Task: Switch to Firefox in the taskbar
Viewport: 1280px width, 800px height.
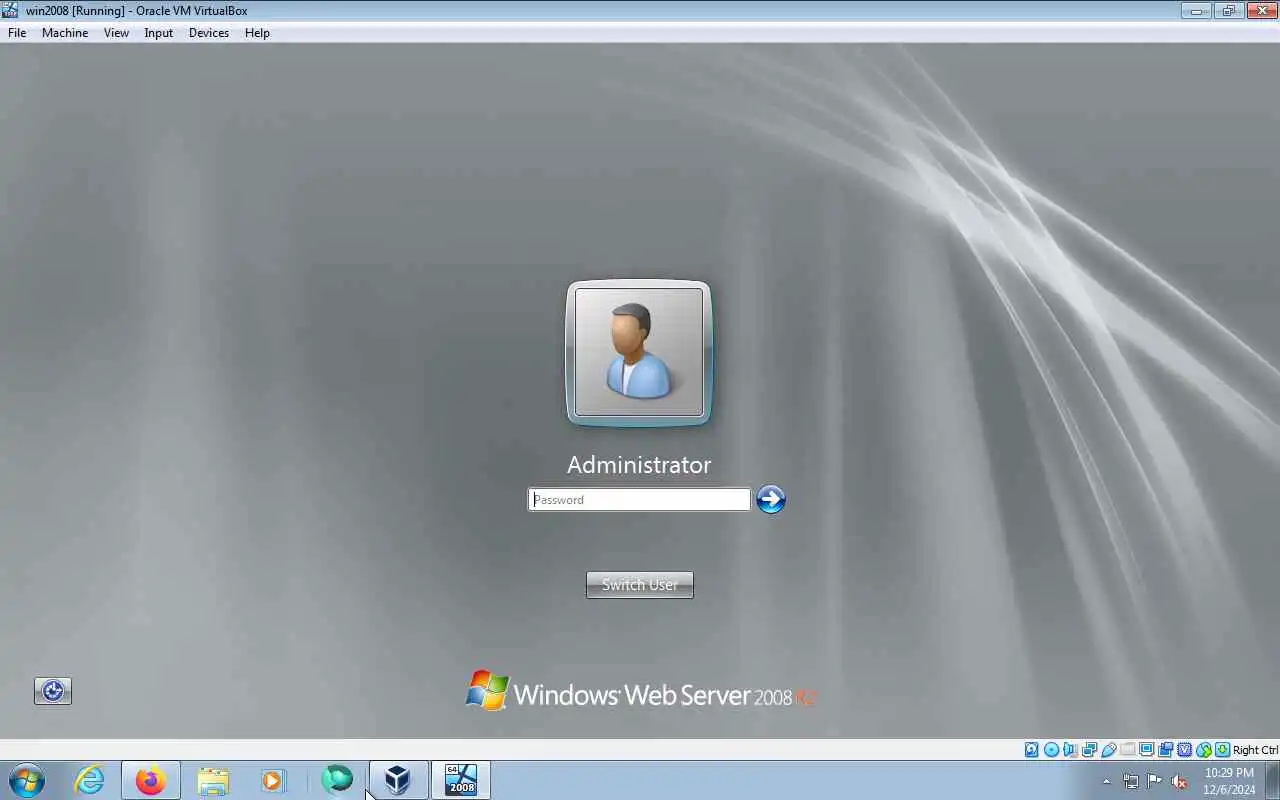Action: click(151, 780)
